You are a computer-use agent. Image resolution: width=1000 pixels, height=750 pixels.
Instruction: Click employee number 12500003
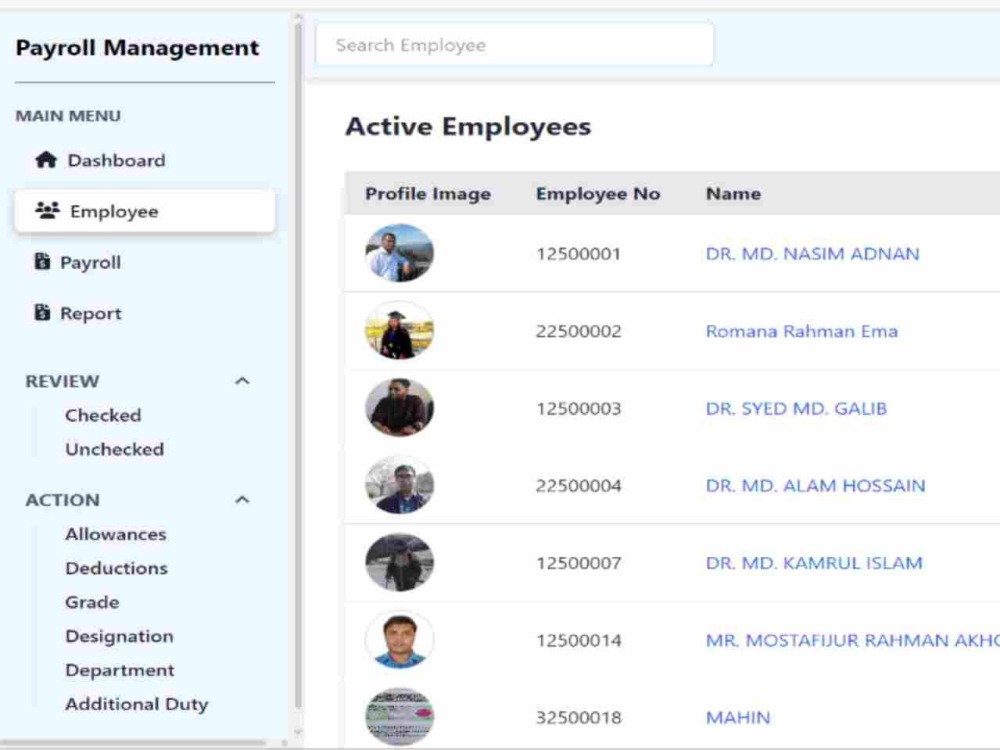click(x=578, y=408)
